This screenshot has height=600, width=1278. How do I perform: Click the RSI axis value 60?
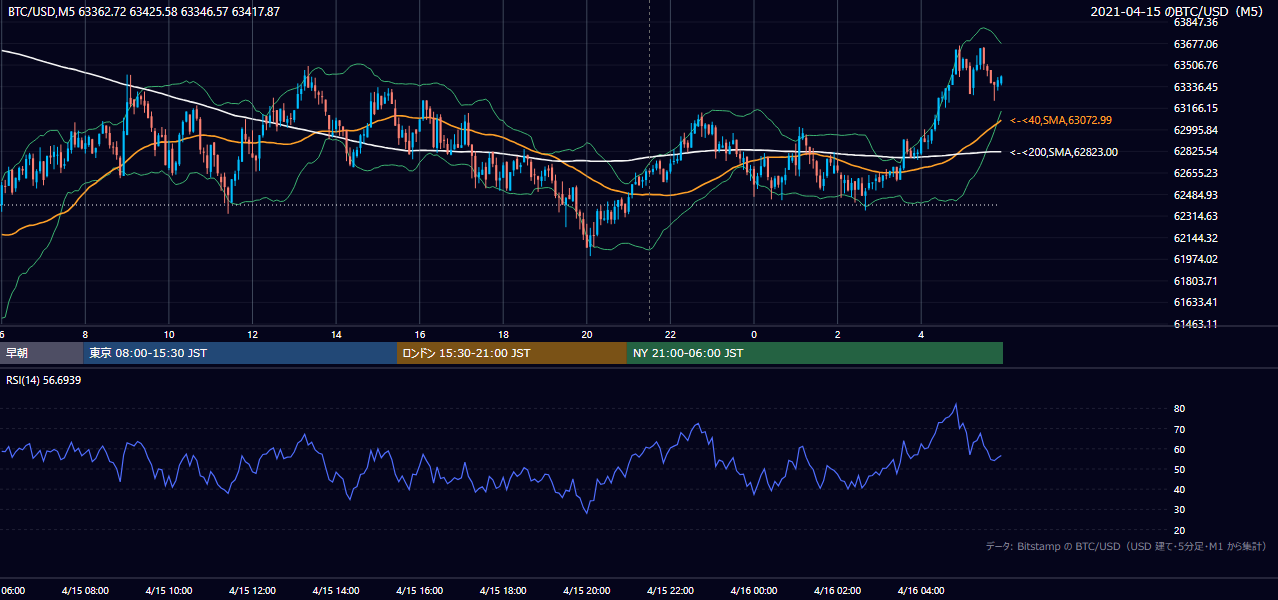coord(1179,449)
